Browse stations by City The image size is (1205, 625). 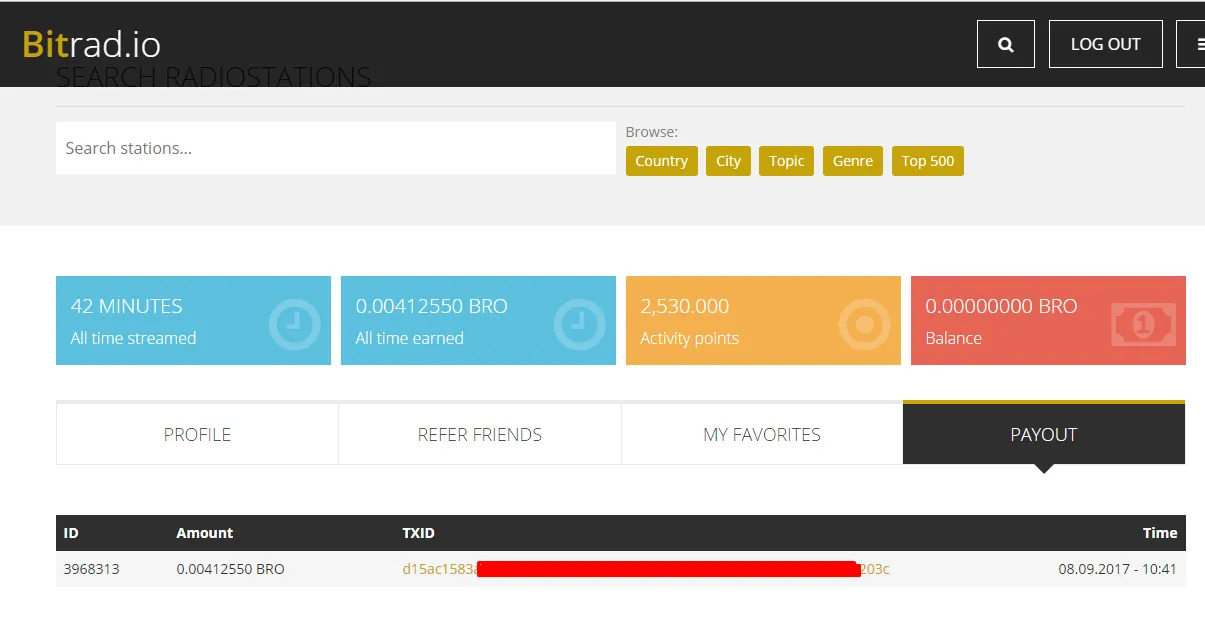[x=728, y=161]
